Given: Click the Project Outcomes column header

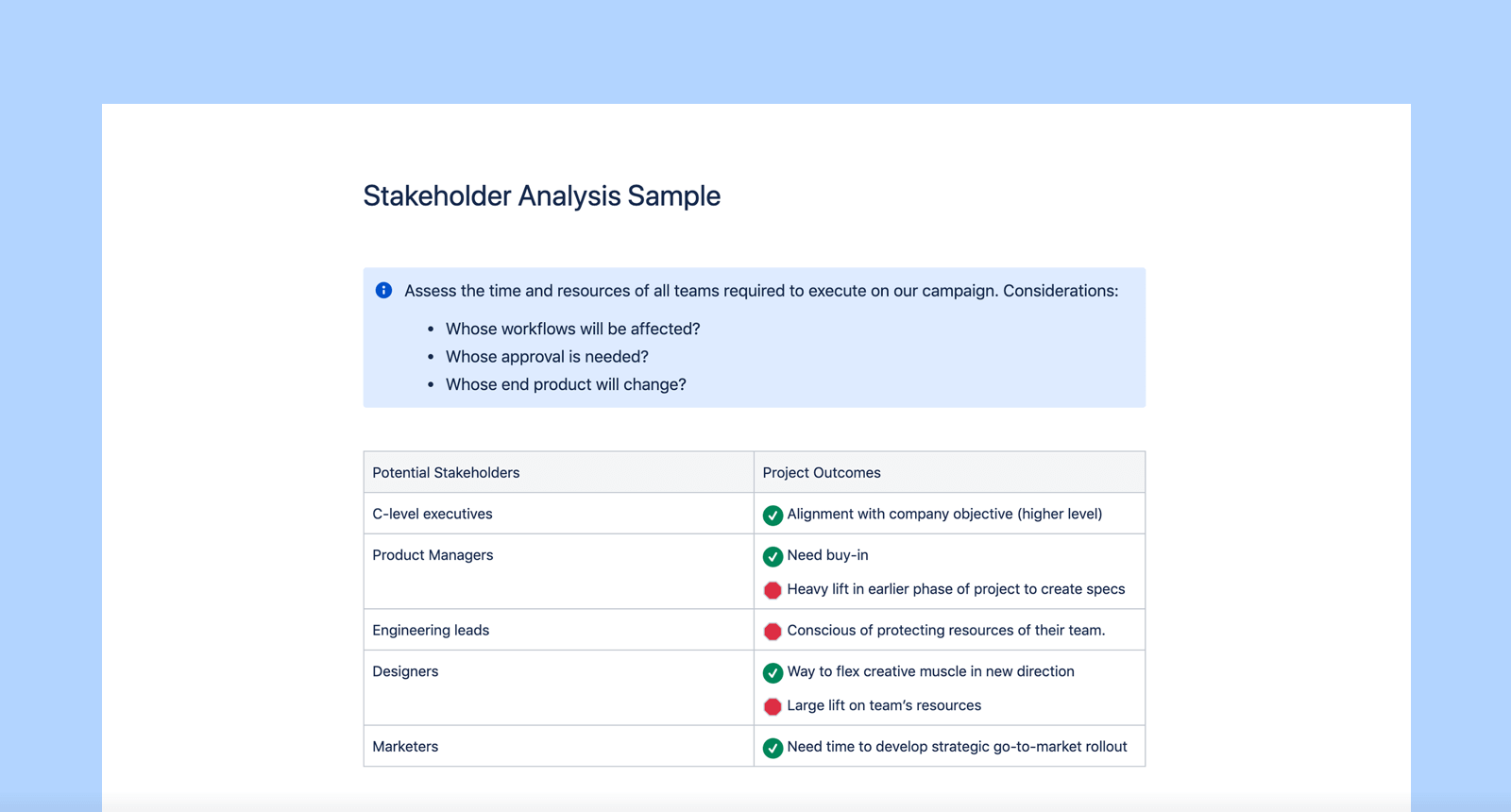Looking at the screenshot, I should [x=822, y=472].
